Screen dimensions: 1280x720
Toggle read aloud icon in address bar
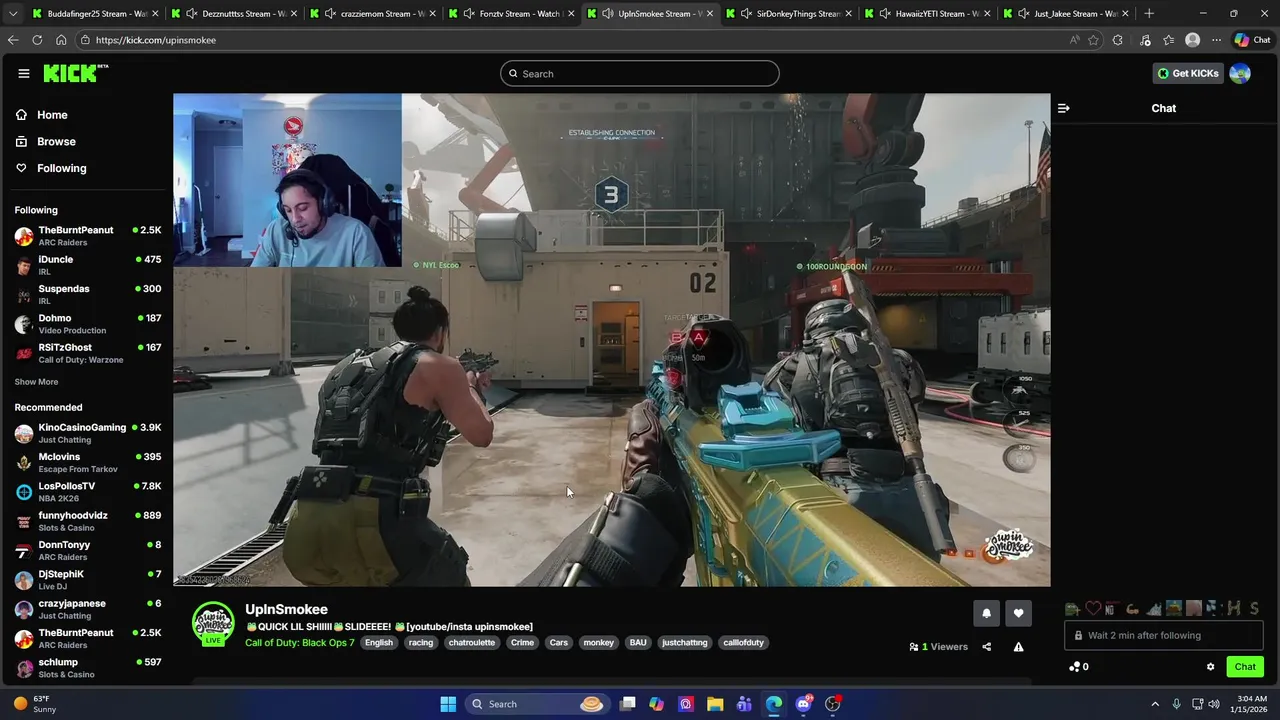(1074, 40)
